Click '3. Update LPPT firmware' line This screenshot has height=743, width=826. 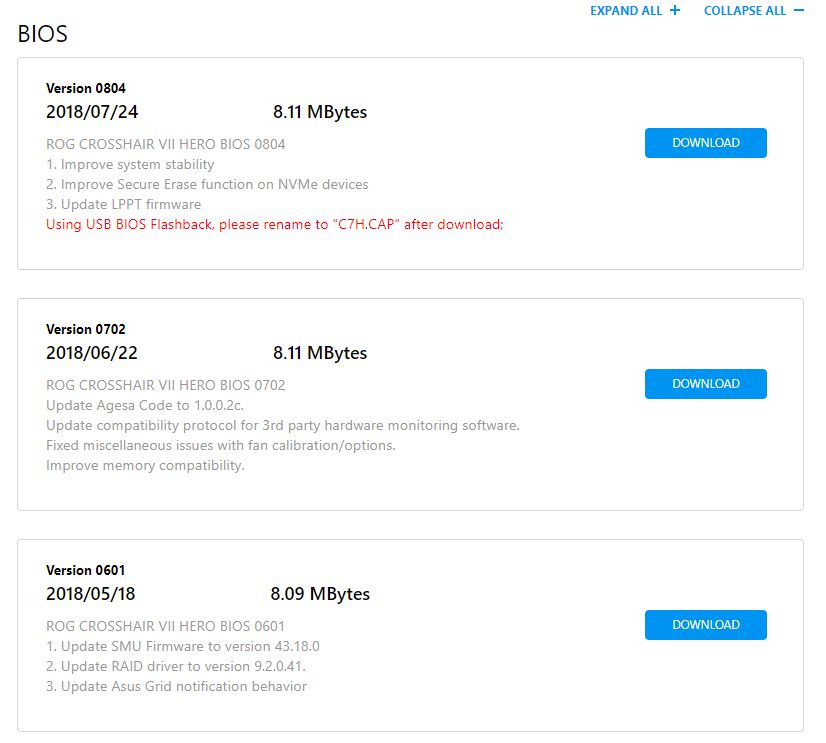coord(124,204)
